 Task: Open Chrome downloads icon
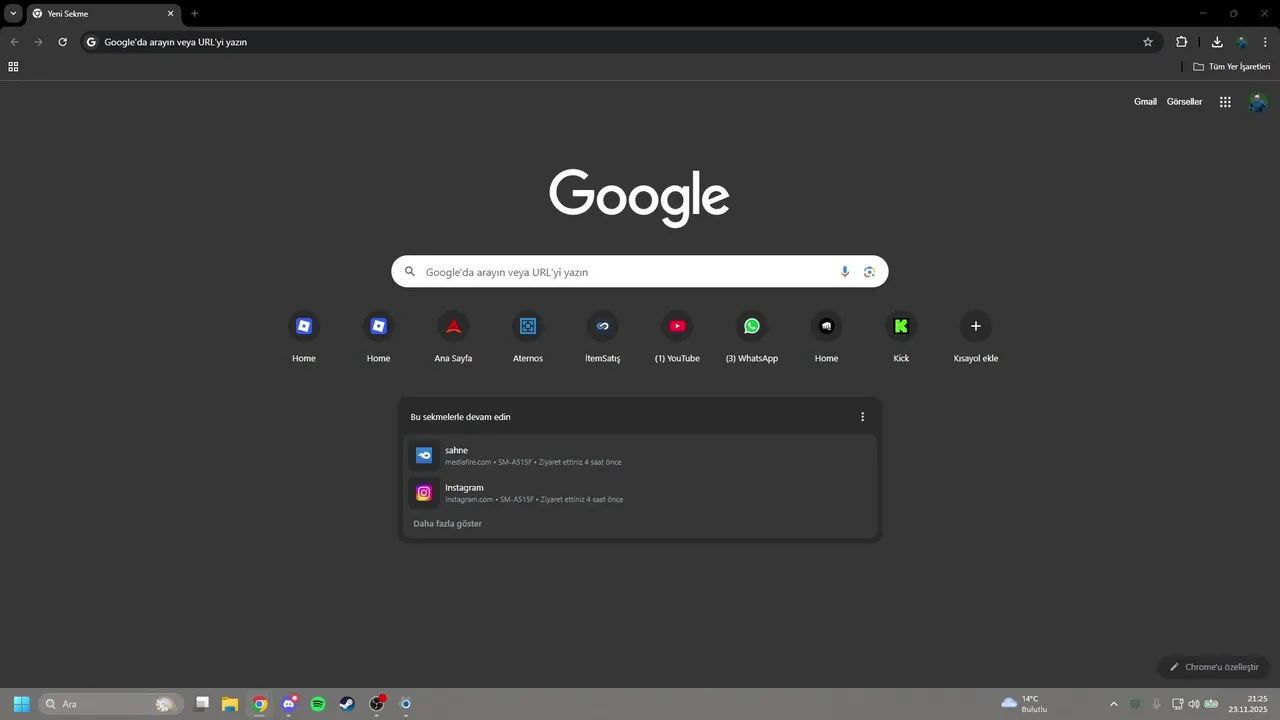click(x=1217, y=42)
